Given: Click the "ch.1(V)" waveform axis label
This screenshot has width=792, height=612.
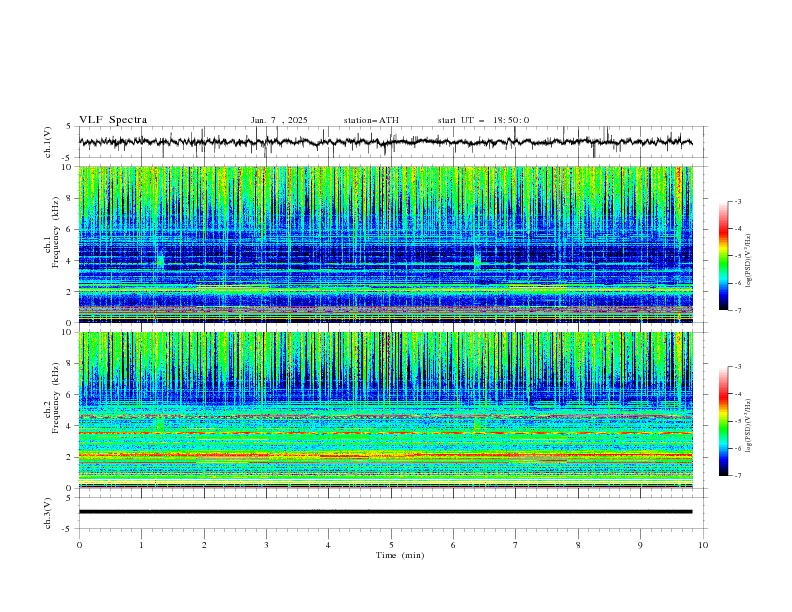Looking at the screenshot, I should pos(48,142).
